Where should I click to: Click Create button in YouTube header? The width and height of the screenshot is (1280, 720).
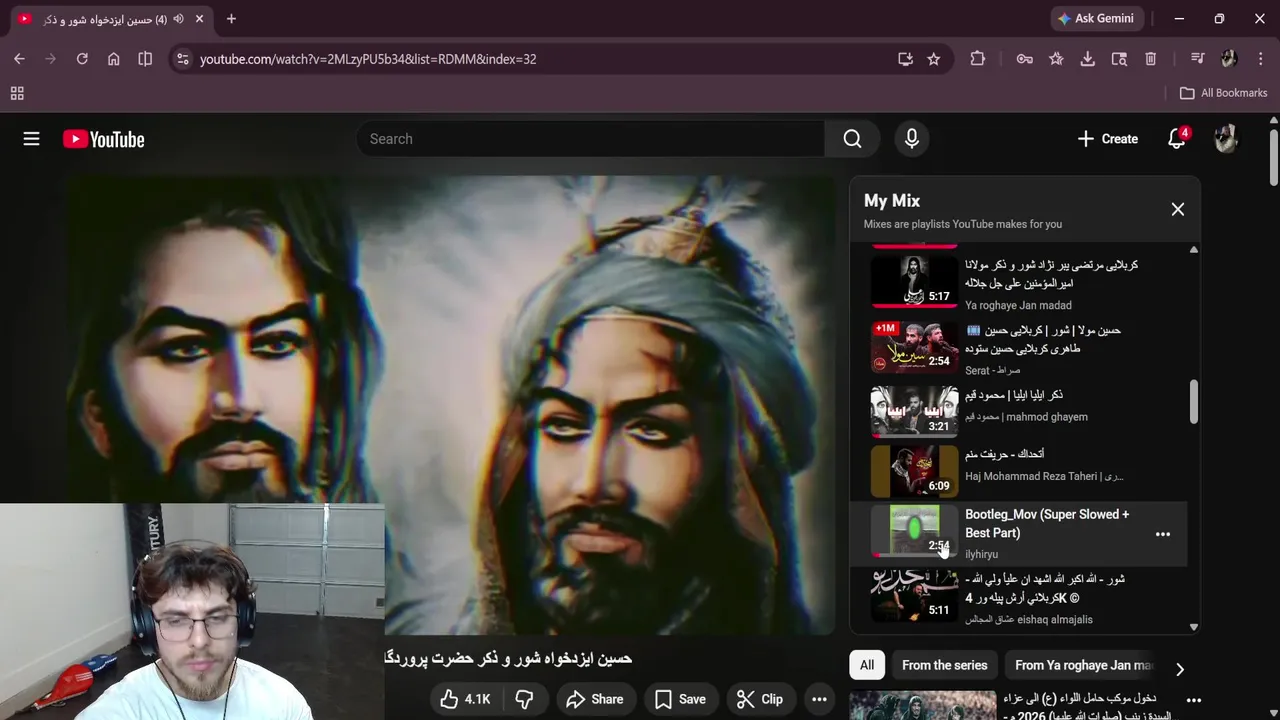click(1107, 139)
